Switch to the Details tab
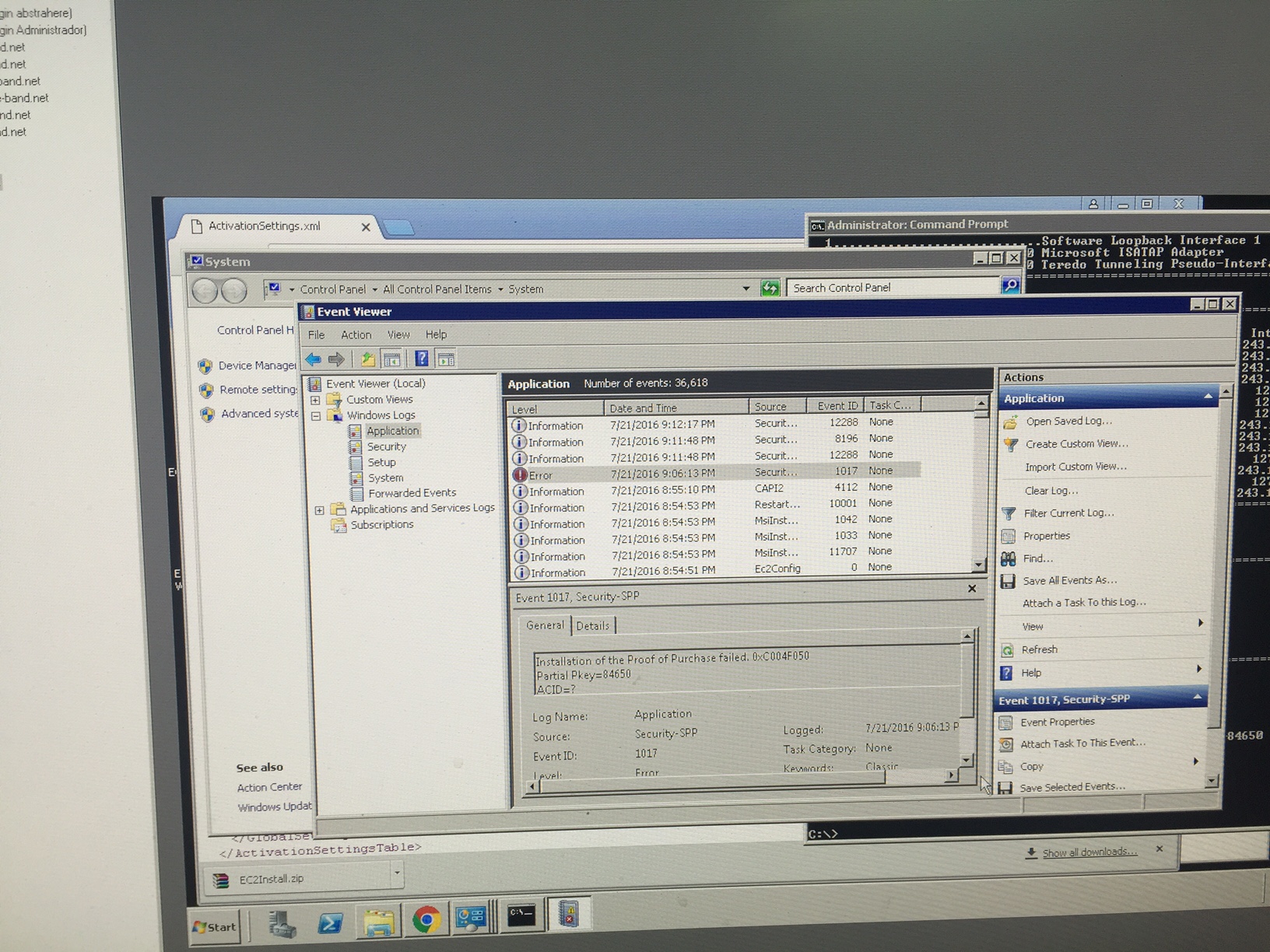Image resolution: width=1270 pixels, height=952 pixels. 593,626
